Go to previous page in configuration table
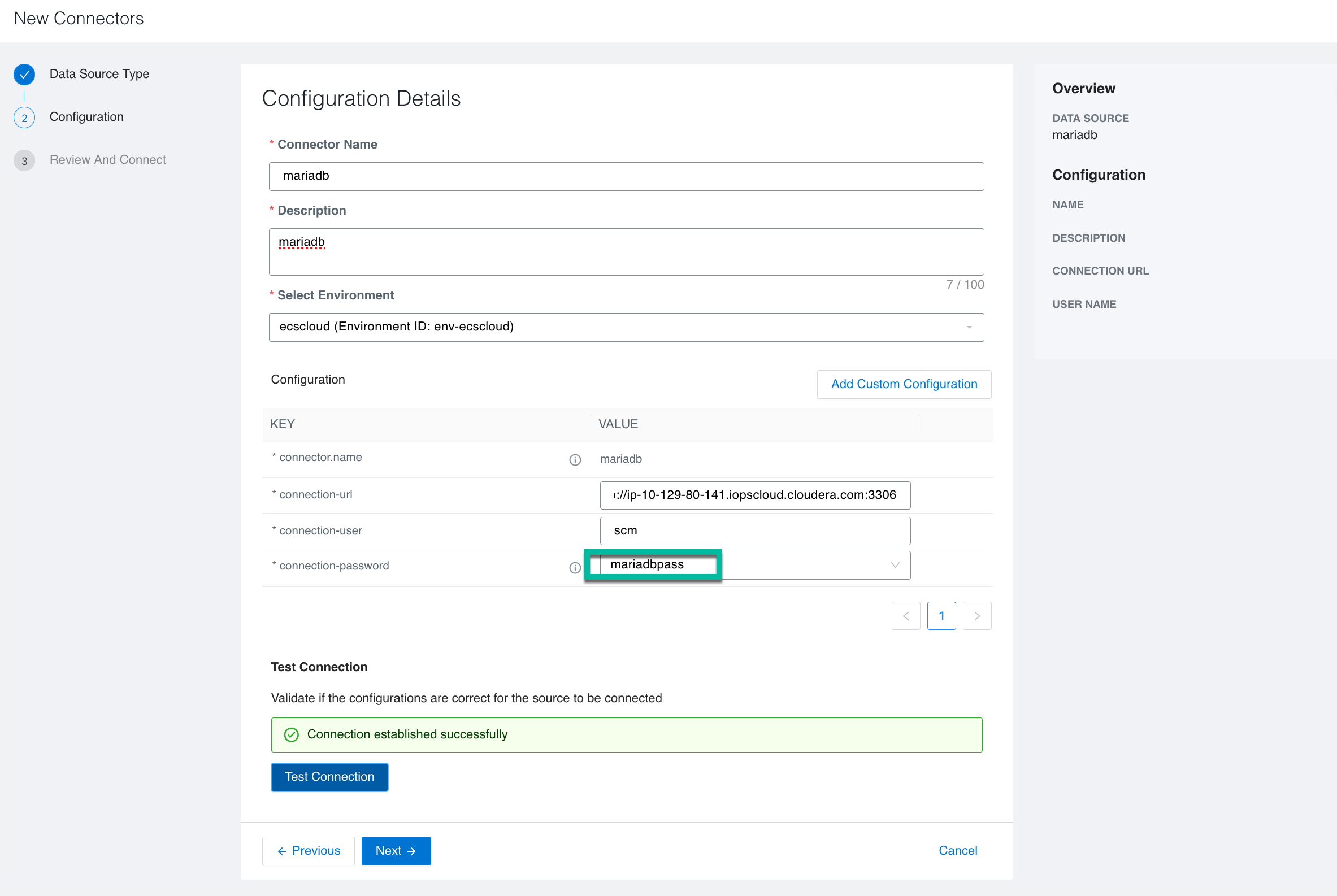This screenshot has height=896, width=1337. 905,616
